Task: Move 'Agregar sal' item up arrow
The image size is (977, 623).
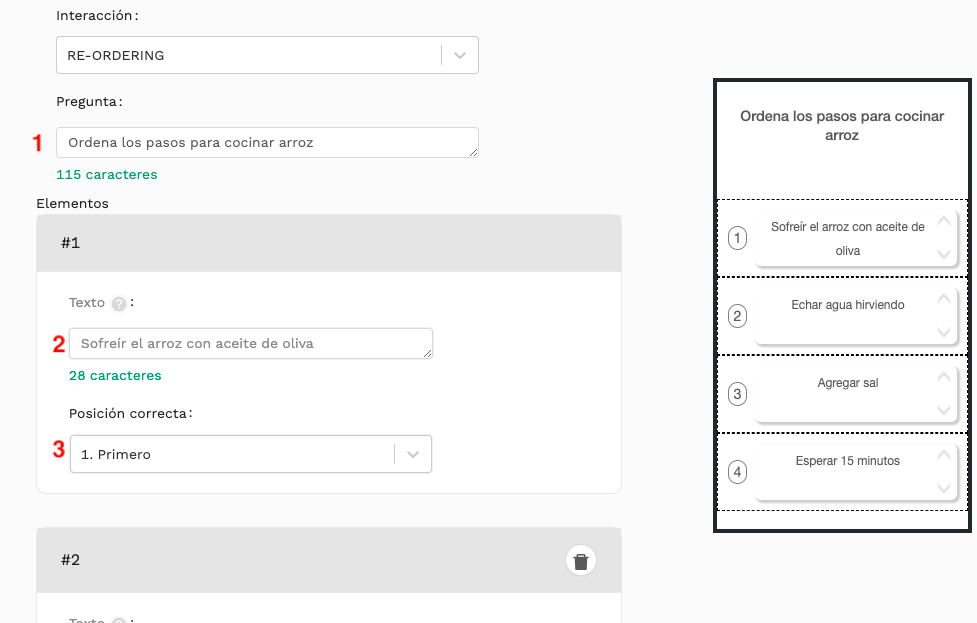Action: [944, 377]
